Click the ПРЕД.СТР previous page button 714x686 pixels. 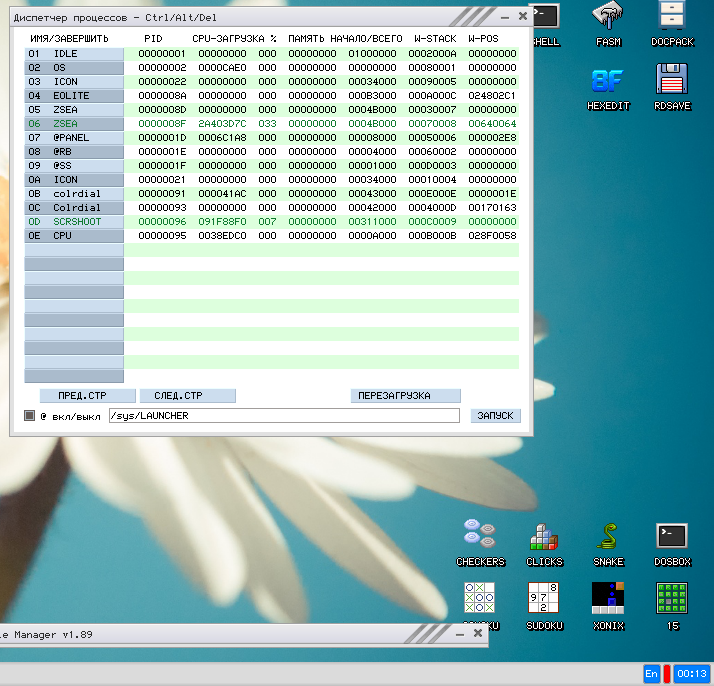(x=81, y=396)
